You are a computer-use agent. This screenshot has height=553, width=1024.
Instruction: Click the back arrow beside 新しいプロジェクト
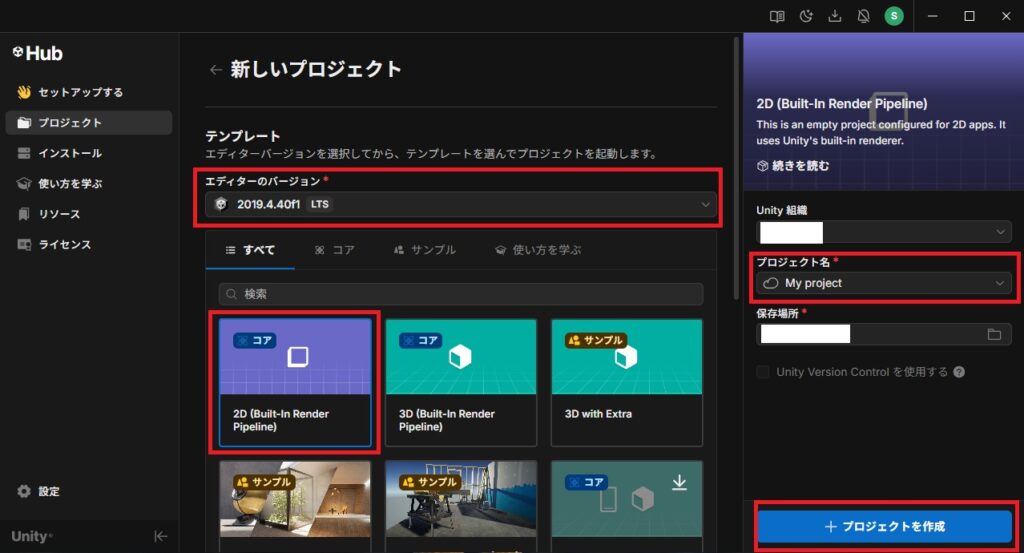(x=216, y=69)
